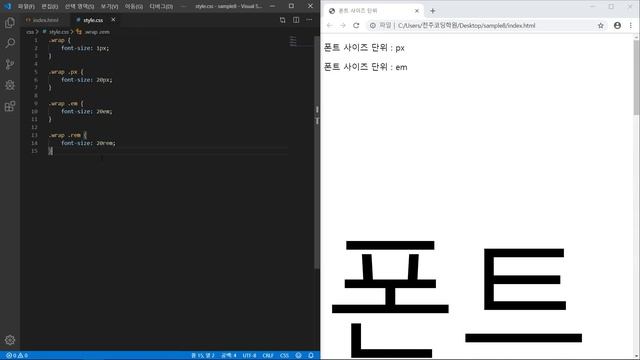
Task: Select the style.css editor tab
Action: point(93,20)
